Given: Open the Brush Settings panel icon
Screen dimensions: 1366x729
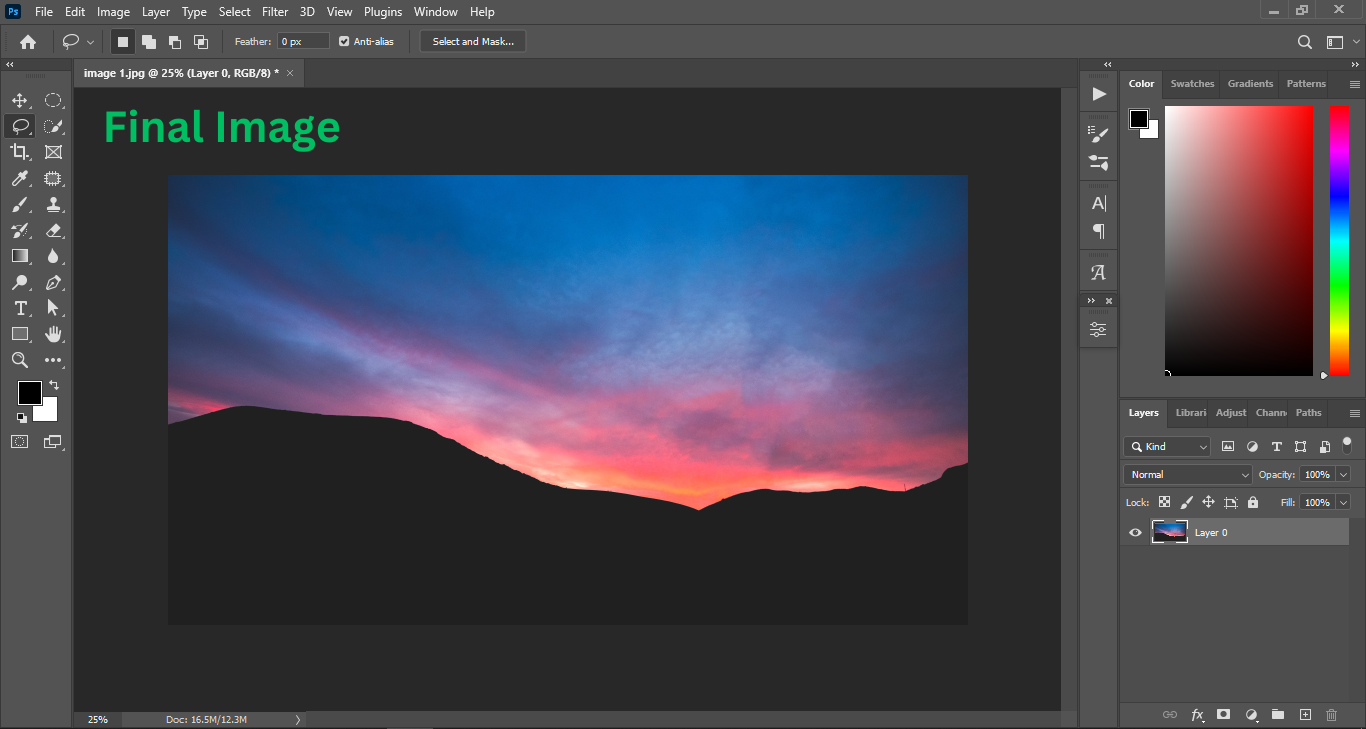Looking at the screenshot, I should pyautogui.click(x=1099, y=133).
